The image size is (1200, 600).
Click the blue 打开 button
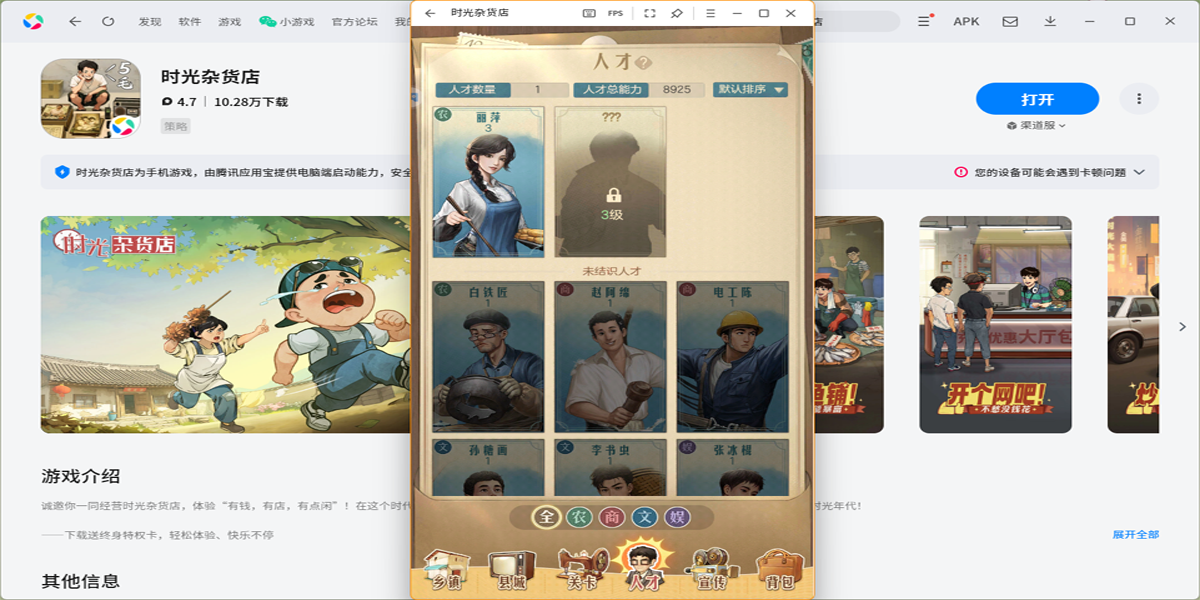(x=1037, y=99)
